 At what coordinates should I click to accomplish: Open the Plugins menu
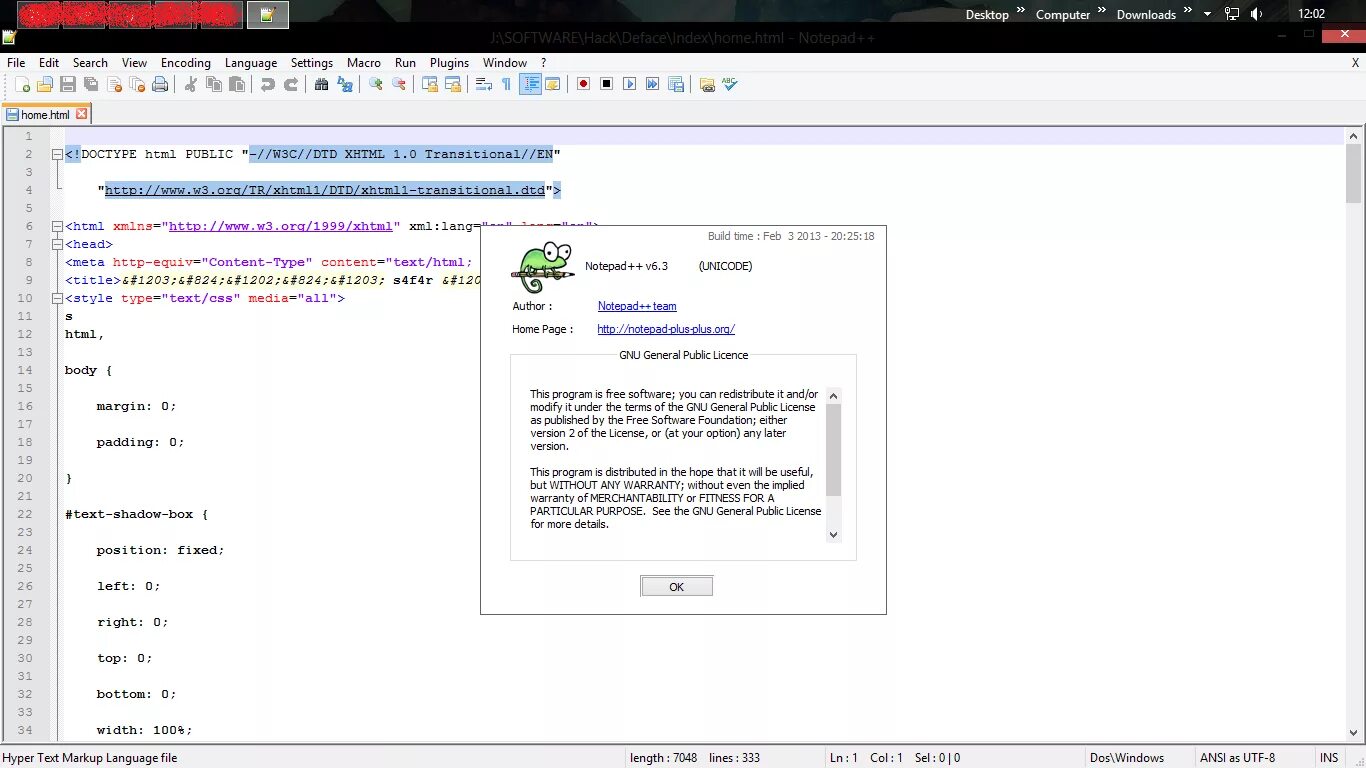(x=449, y=62)
